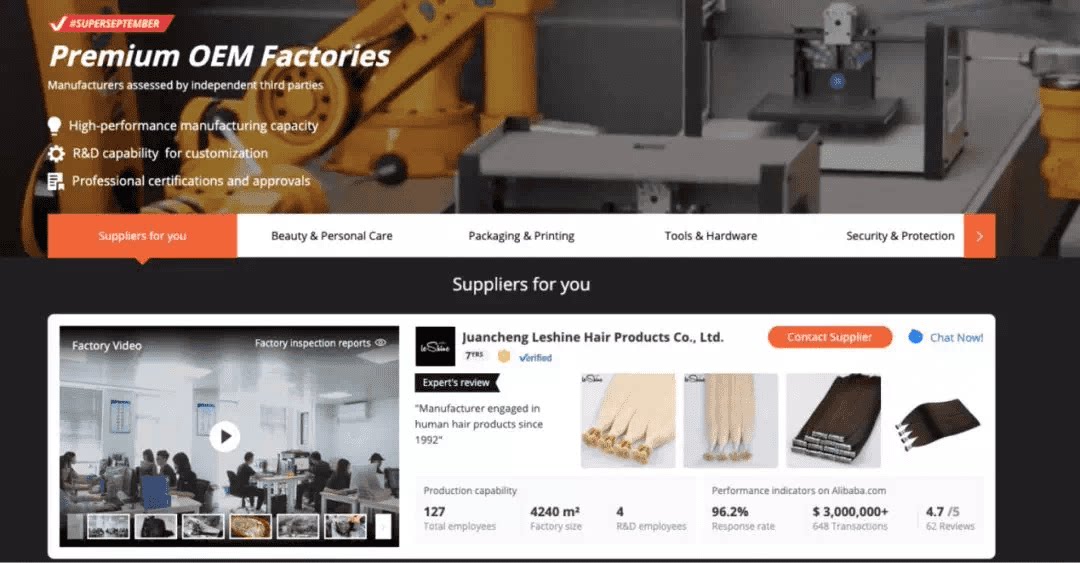The image size is (1080, 563).
Task: Open Juancheng Leshine Hair Products company link
Action: click(x=593, y=337)
